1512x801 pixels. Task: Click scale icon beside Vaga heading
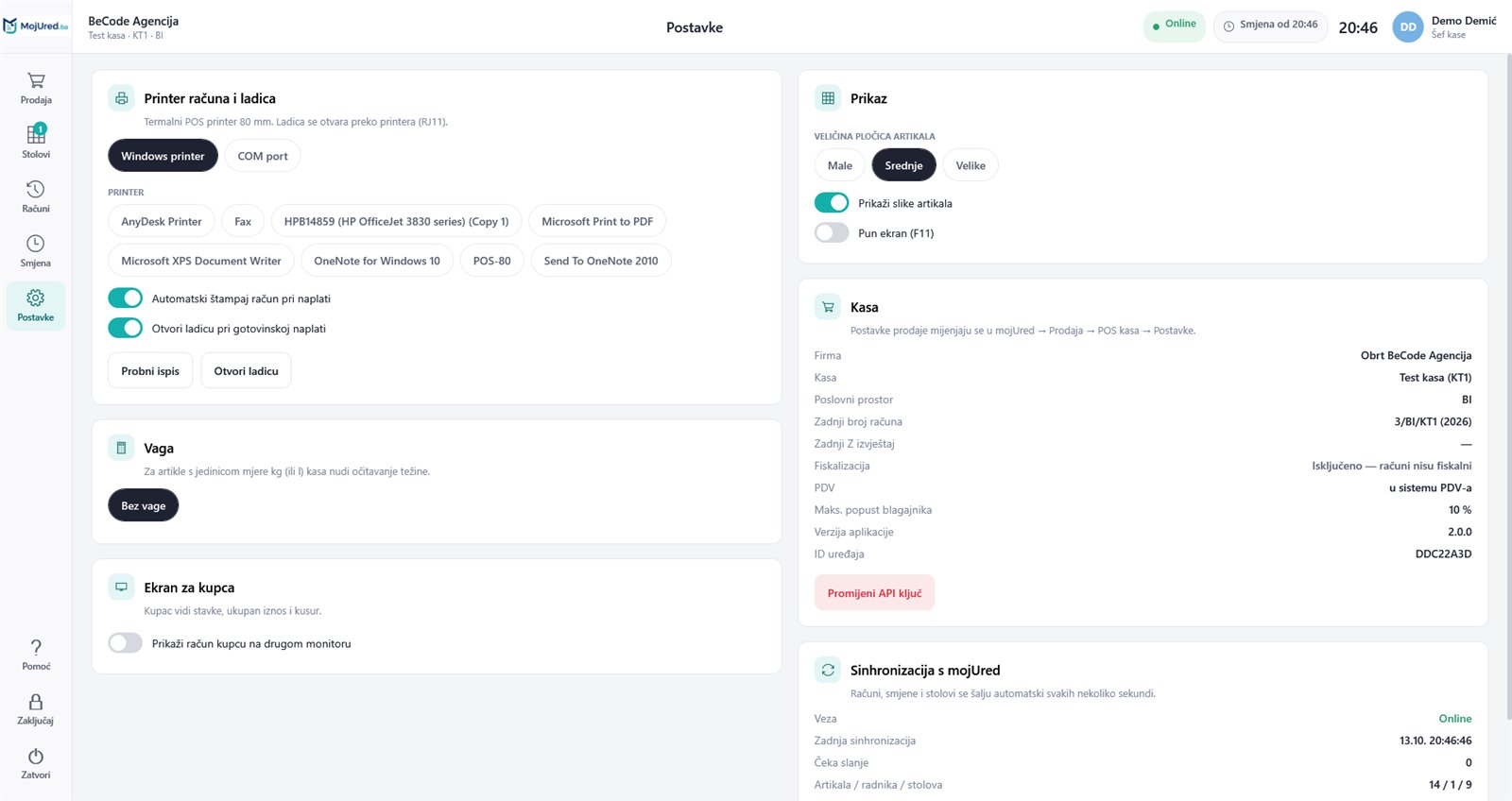pos(122,448)
